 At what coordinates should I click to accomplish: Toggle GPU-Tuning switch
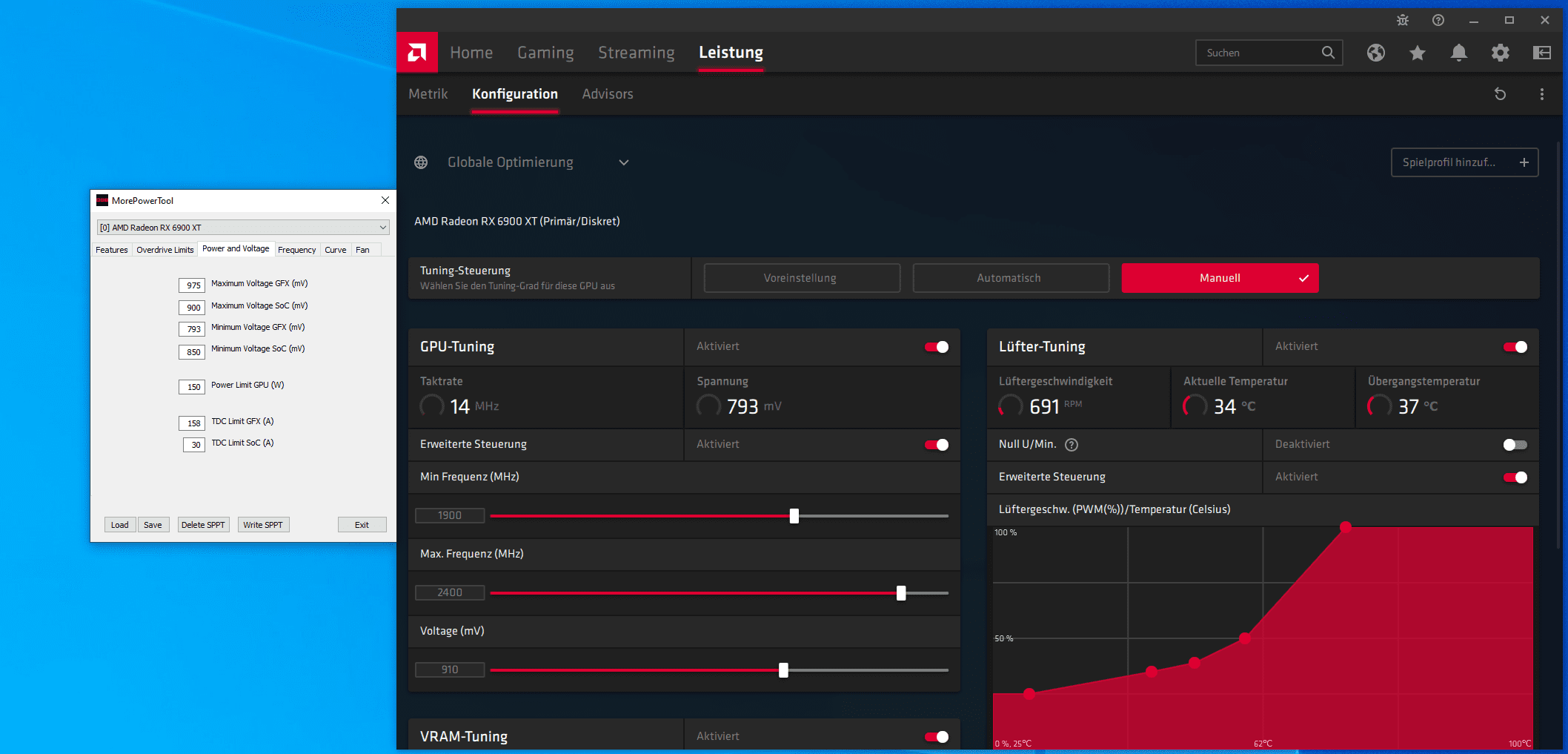[937, 347]
